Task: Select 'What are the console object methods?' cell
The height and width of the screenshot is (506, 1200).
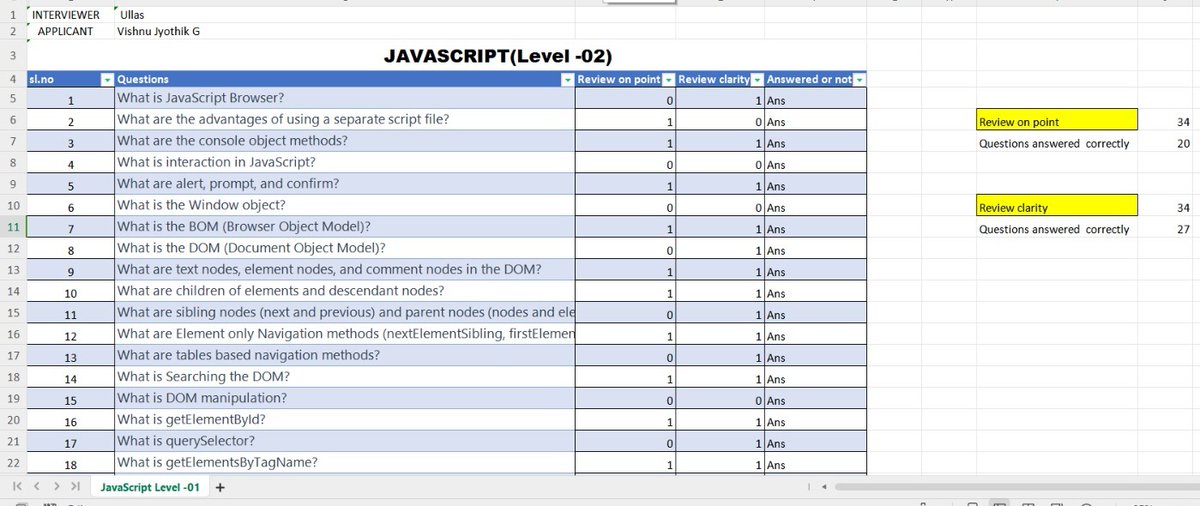Action: pyautogui.click(x=345, y=142)
